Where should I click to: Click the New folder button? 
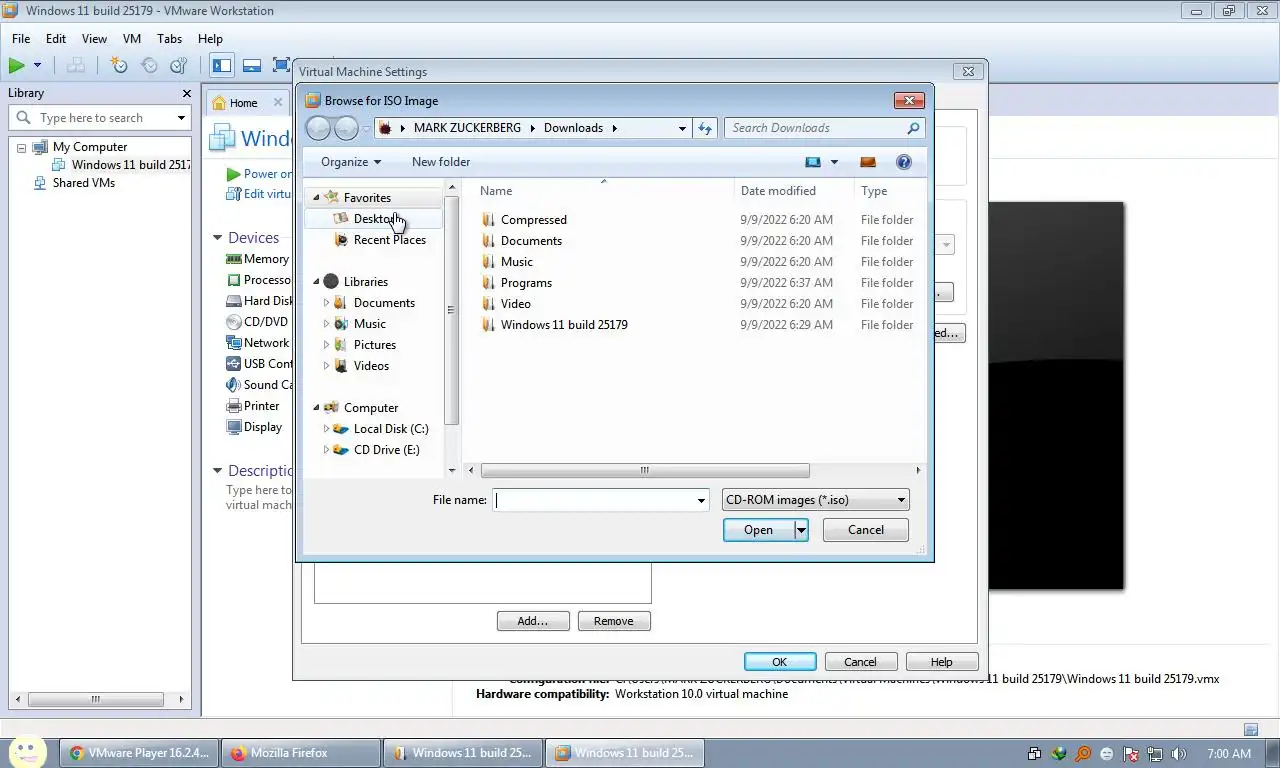click(x=441, y=162)
